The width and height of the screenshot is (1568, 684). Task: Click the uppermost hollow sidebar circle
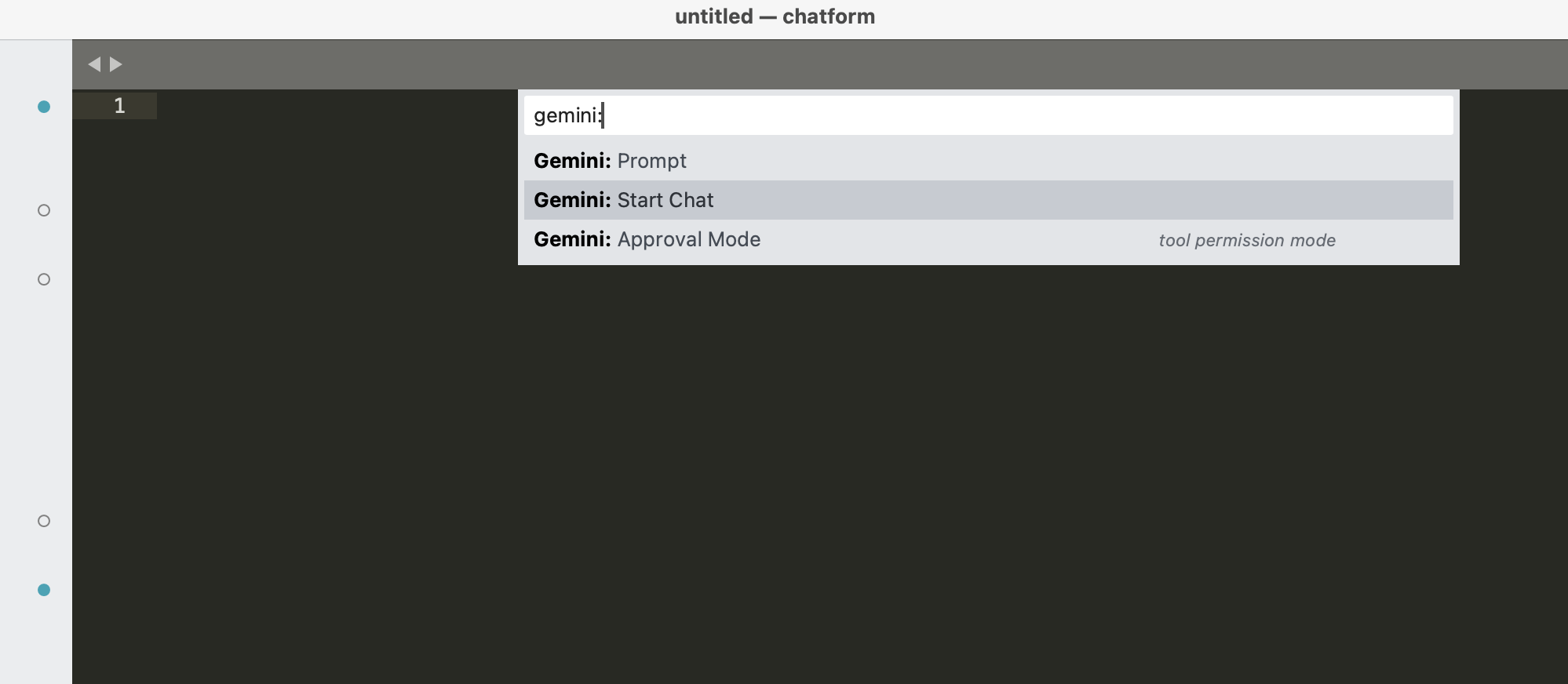tap(44, 210)
